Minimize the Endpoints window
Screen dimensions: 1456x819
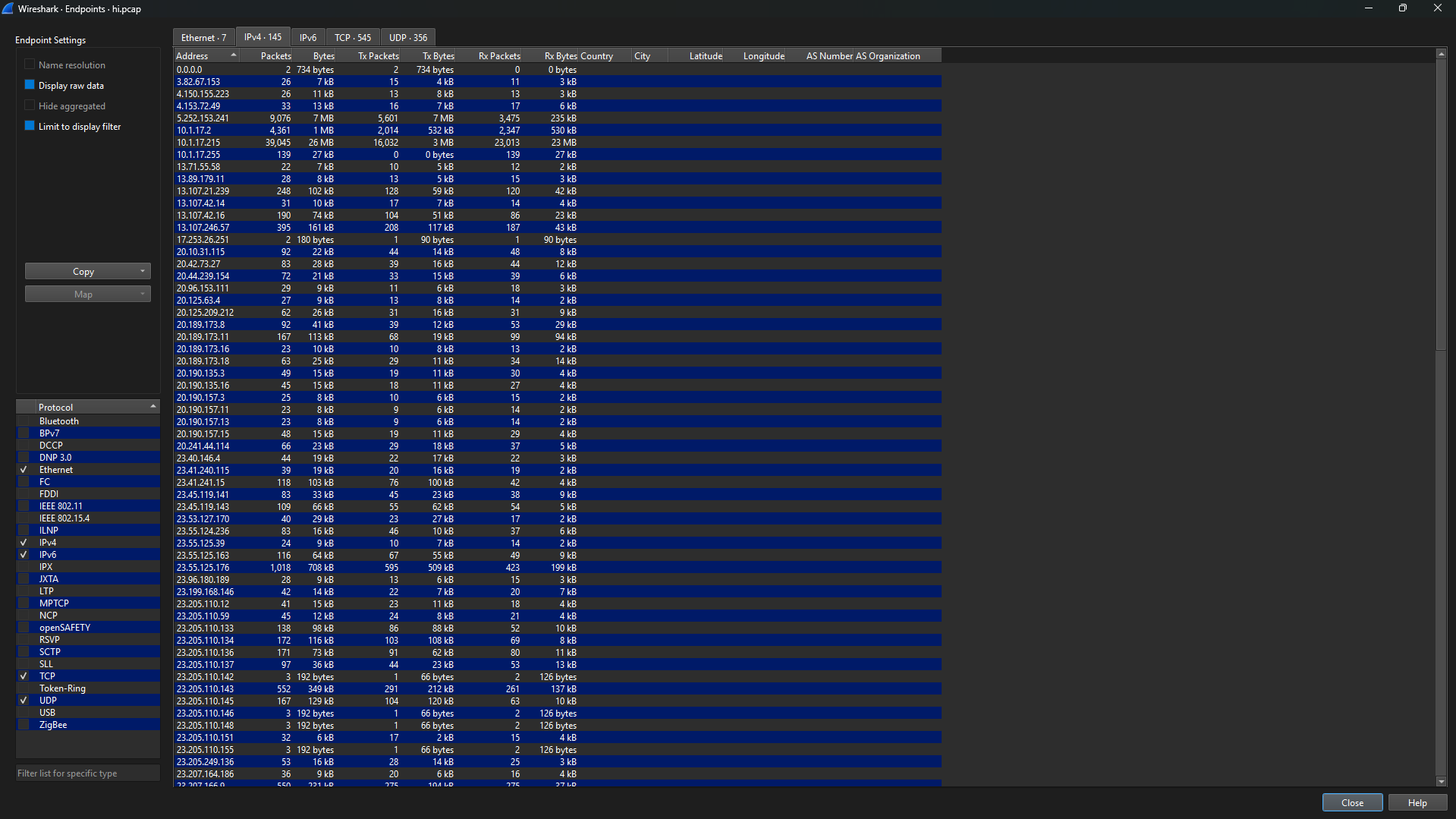click(1368, 8)
